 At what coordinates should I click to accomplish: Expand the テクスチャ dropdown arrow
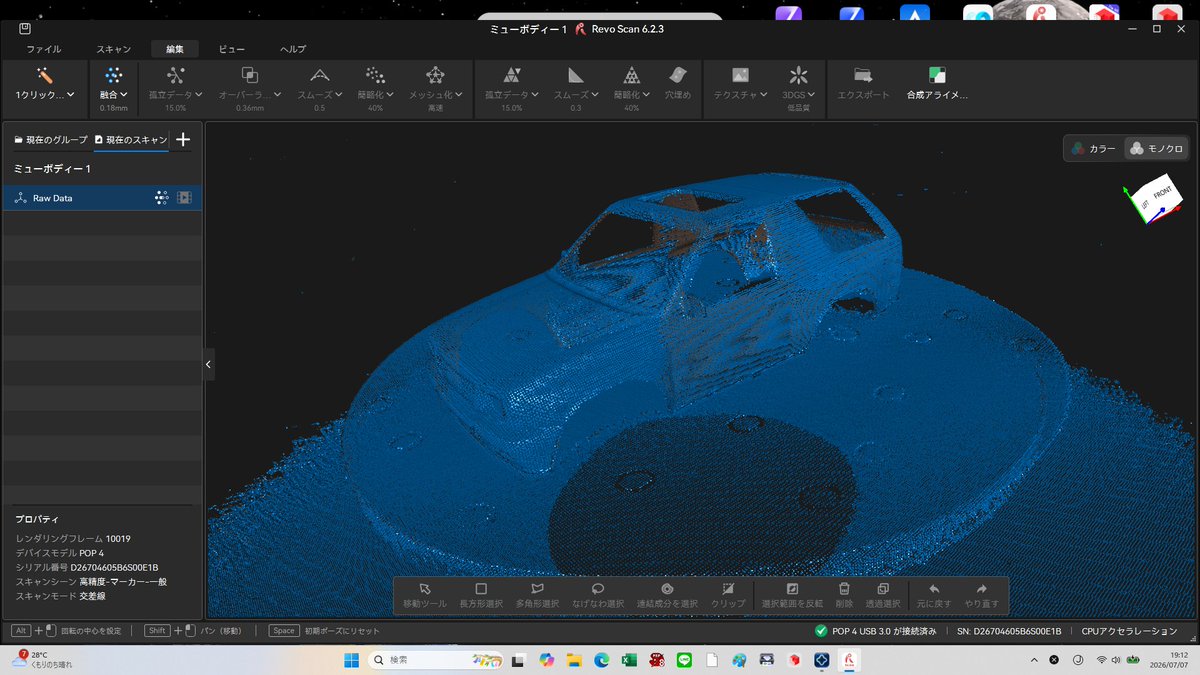coord(765,95)
